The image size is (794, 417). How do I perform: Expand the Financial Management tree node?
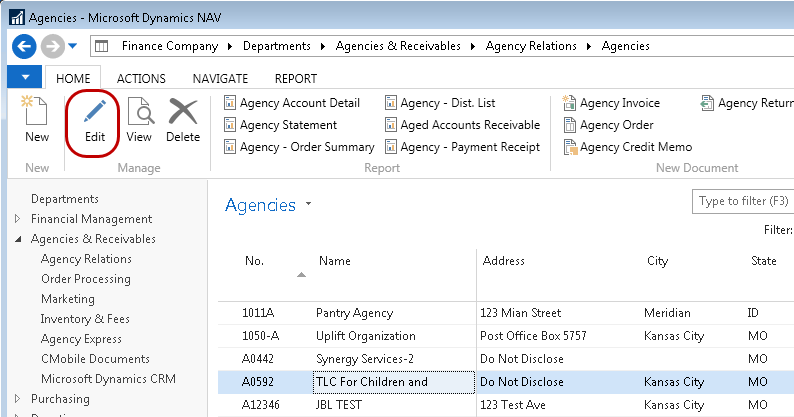(17, 219)
